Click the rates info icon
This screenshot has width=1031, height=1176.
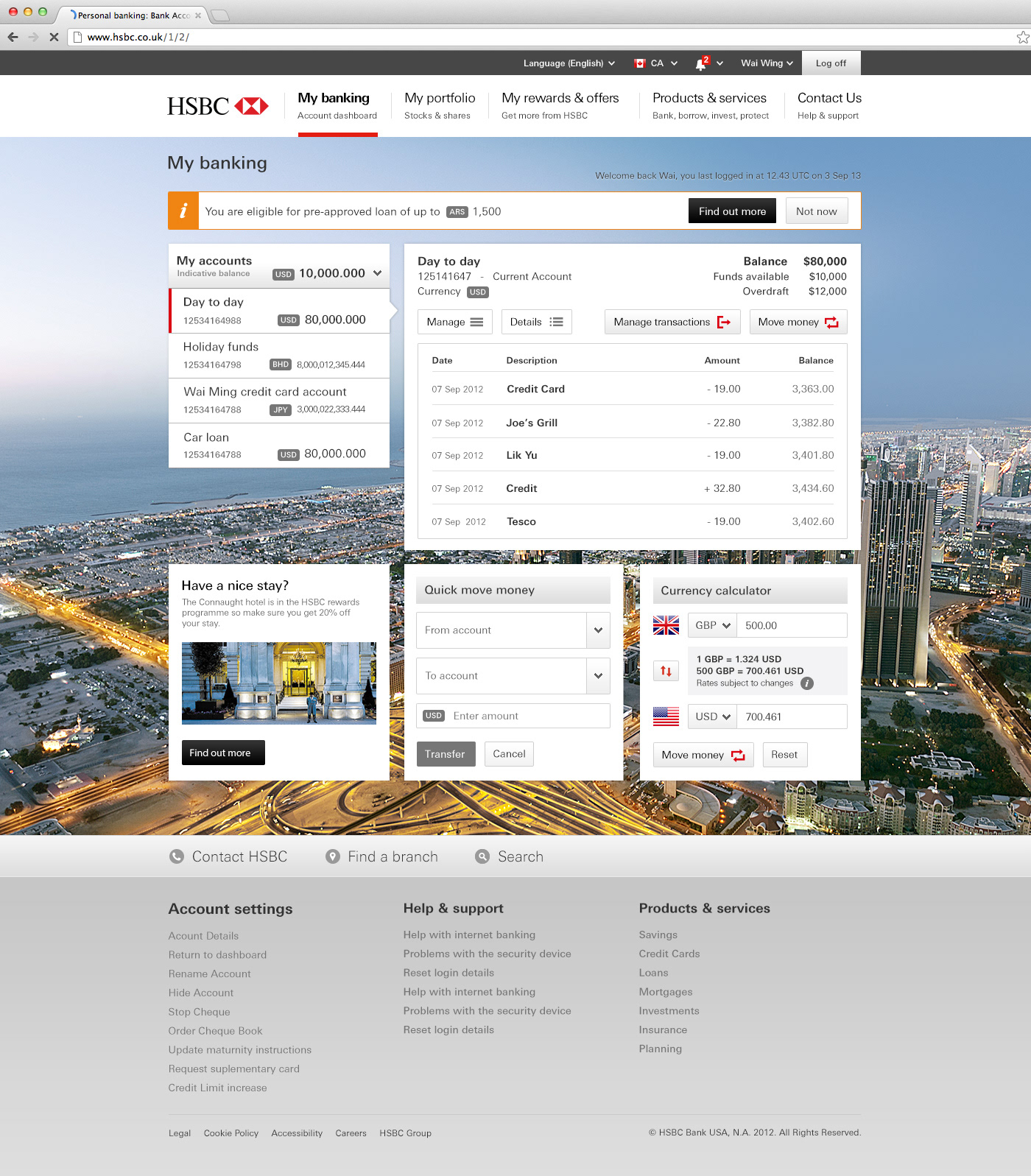click(807, 683)
